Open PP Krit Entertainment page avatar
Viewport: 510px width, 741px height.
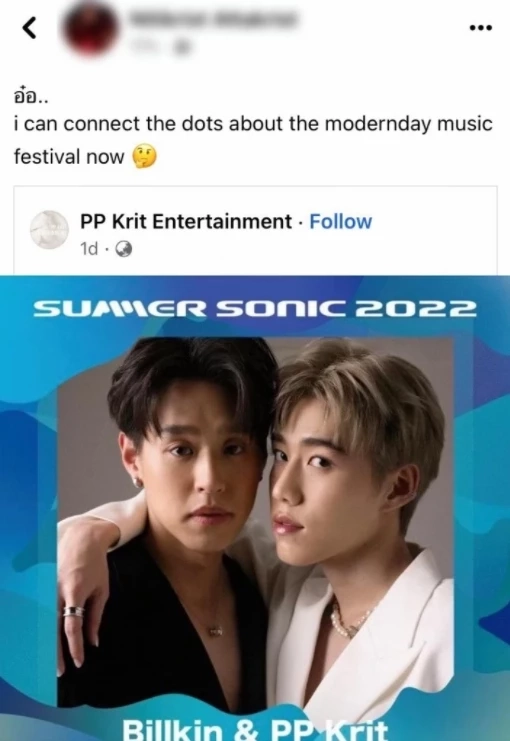pyautogui.click(x=49, y=230)
